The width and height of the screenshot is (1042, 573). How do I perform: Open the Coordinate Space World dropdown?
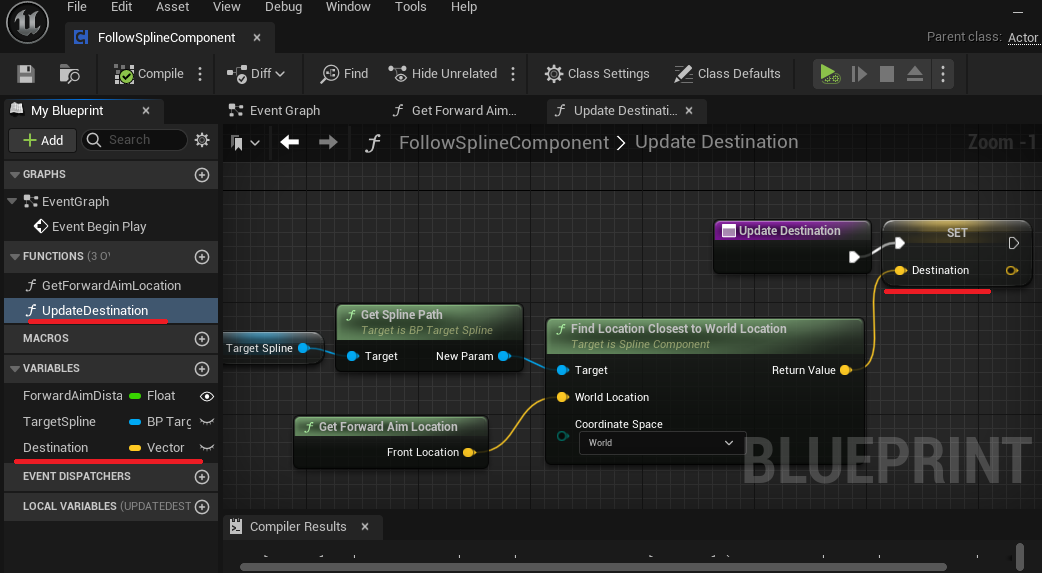point(663,443)
